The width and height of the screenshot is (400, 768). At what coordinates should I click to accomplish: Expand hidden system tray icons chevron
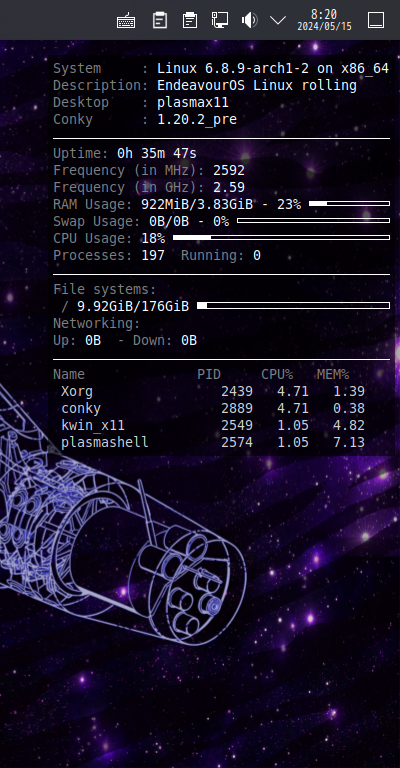[x=278, y=20]
